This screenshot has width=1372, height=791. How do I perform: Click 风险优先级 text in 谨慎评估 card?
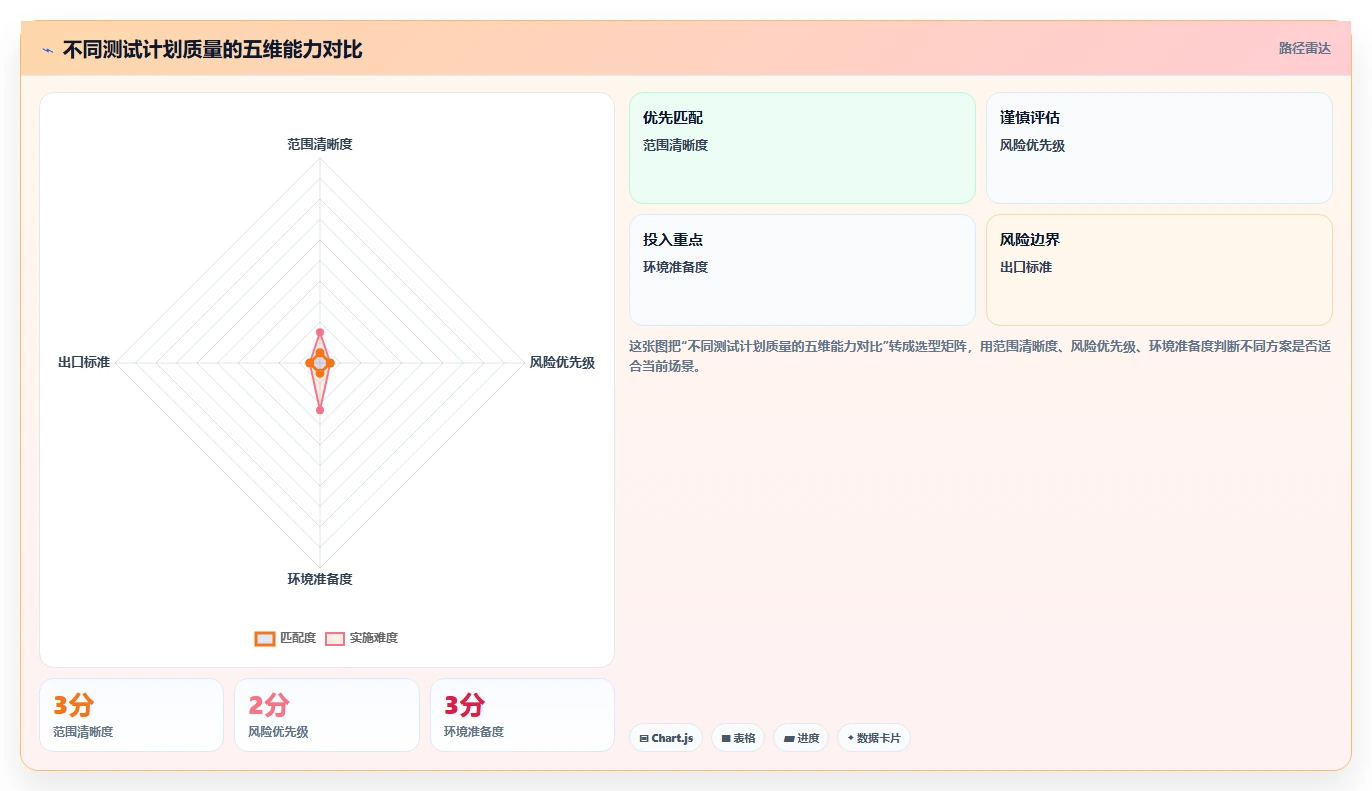coord(1032,145)
